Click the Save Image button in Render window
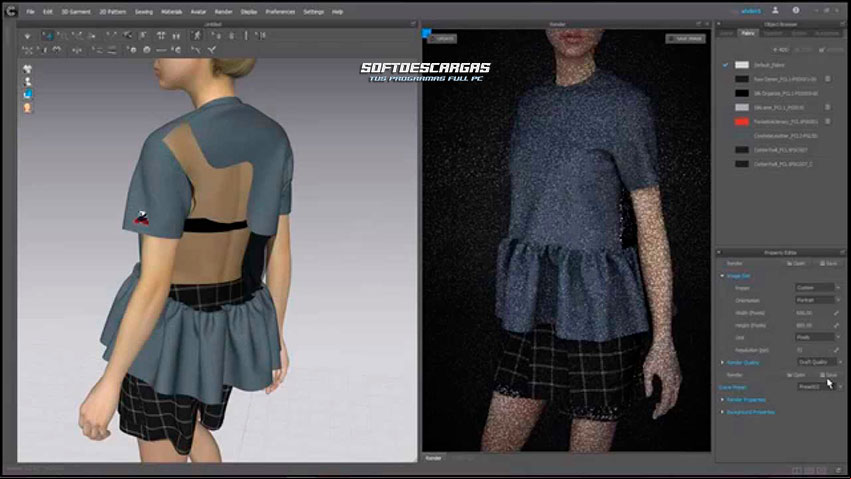 click(x=685, y=39)
